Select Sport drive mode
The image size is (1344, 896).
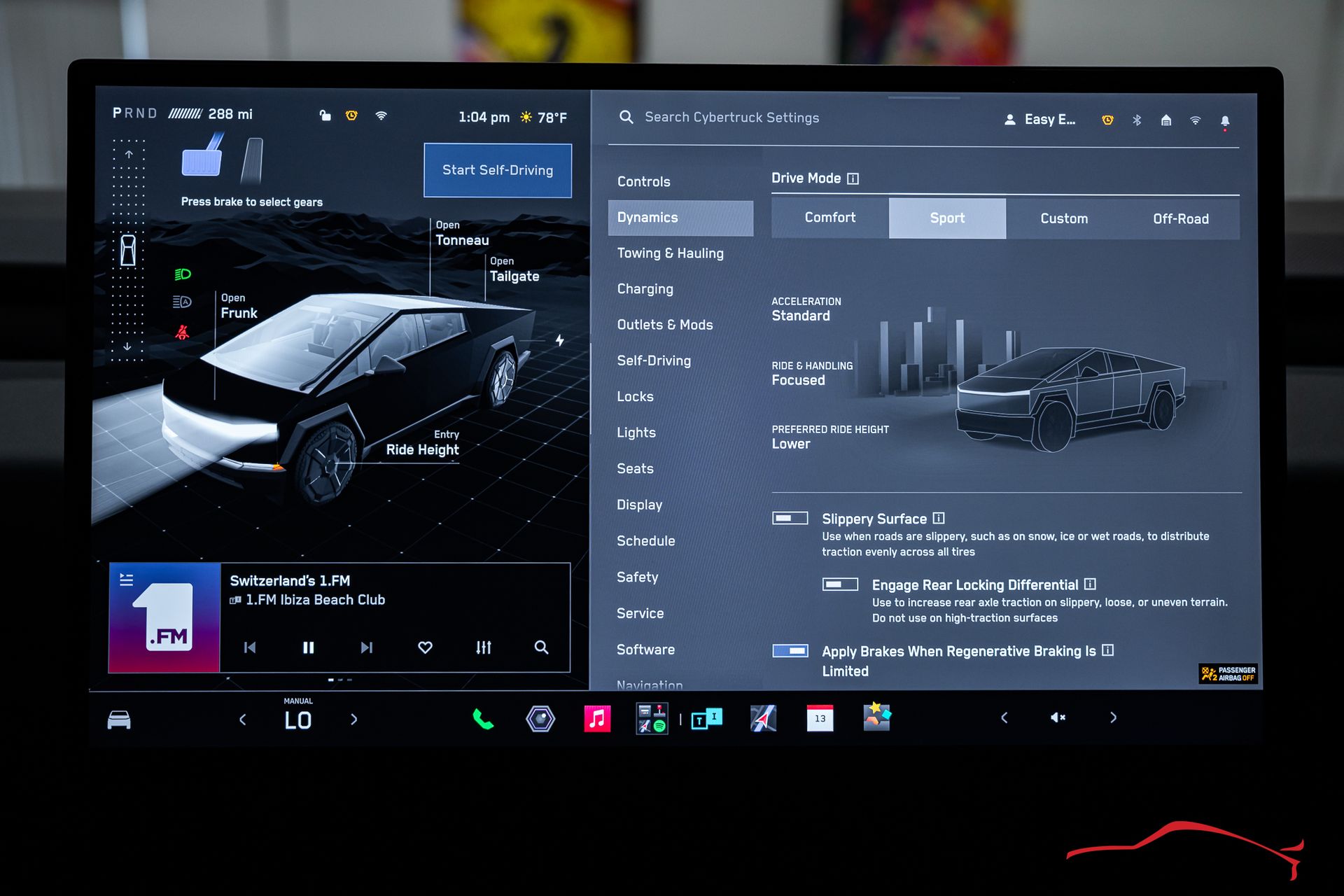(x=947, y=218)
